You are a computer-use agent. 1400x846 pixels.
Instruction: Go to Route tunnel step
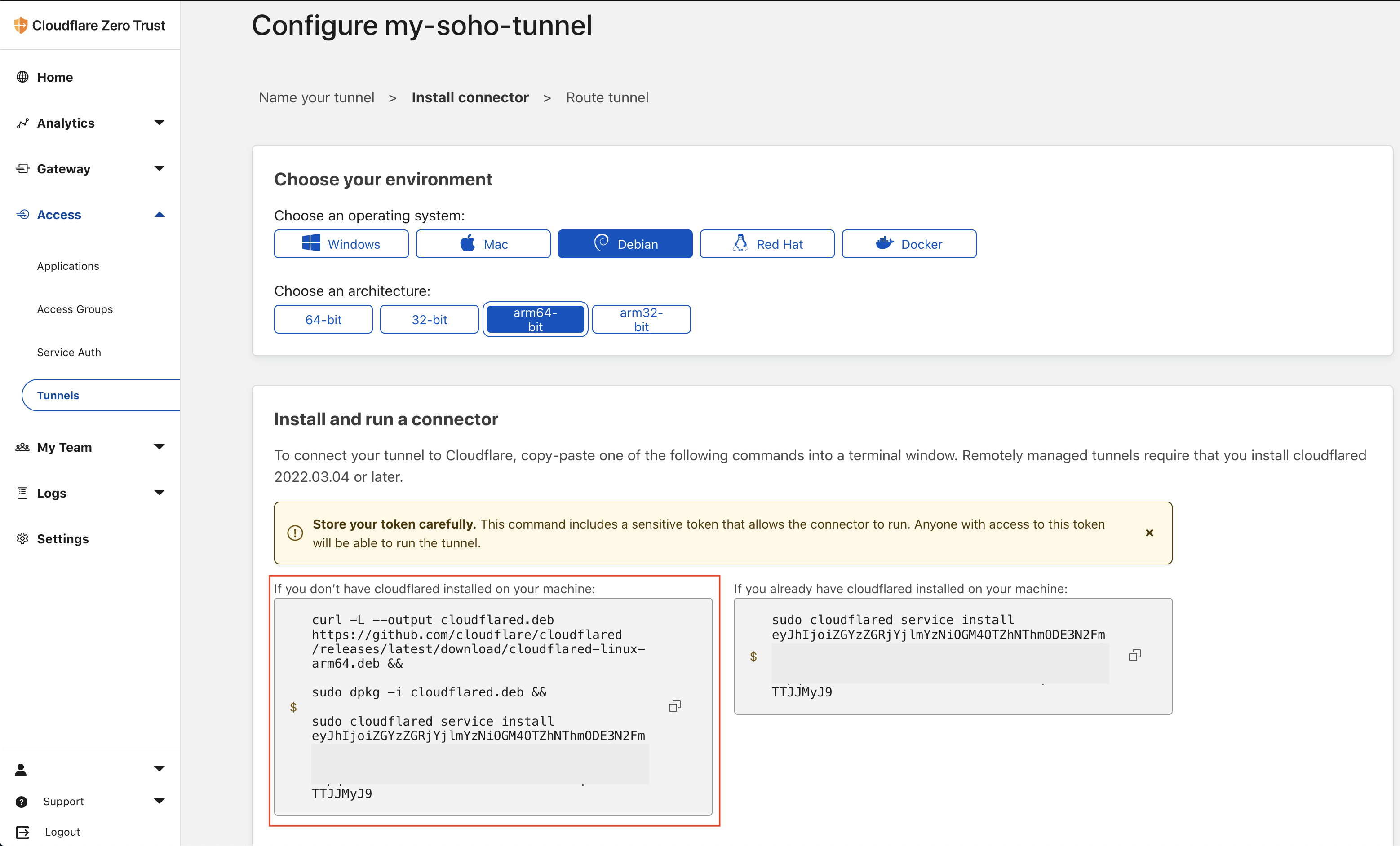(607, 97)
